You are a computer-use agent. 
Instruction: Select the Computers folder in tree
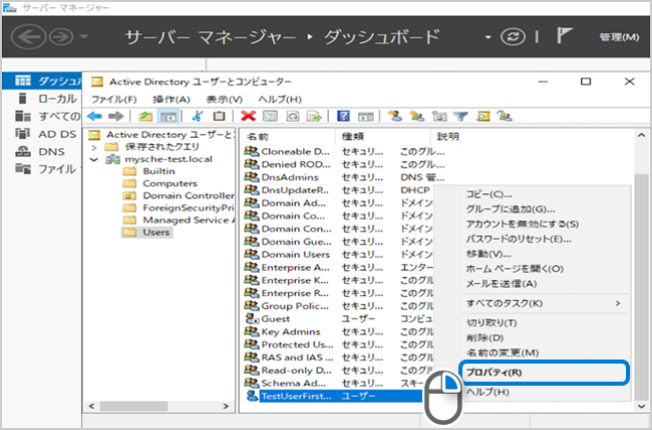coord(170,183)
